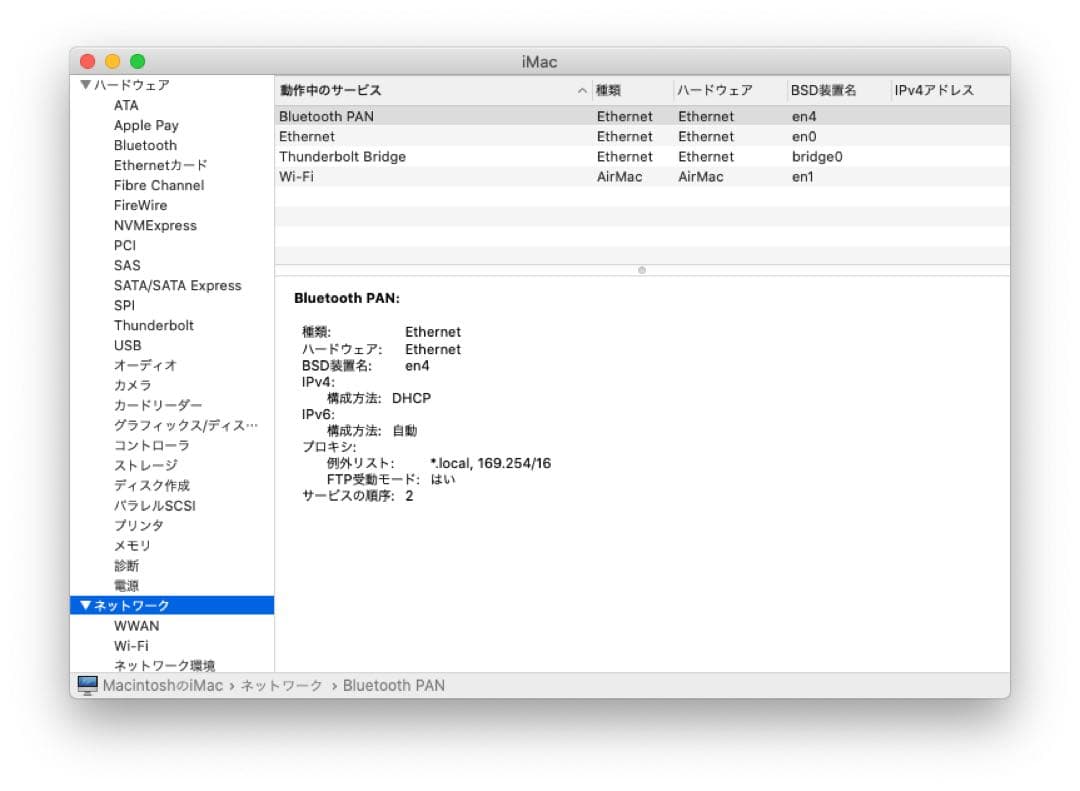Select SATA/SATA Express in the sidebar
The image size is (1080, 791).
click(x=178, y=285)
